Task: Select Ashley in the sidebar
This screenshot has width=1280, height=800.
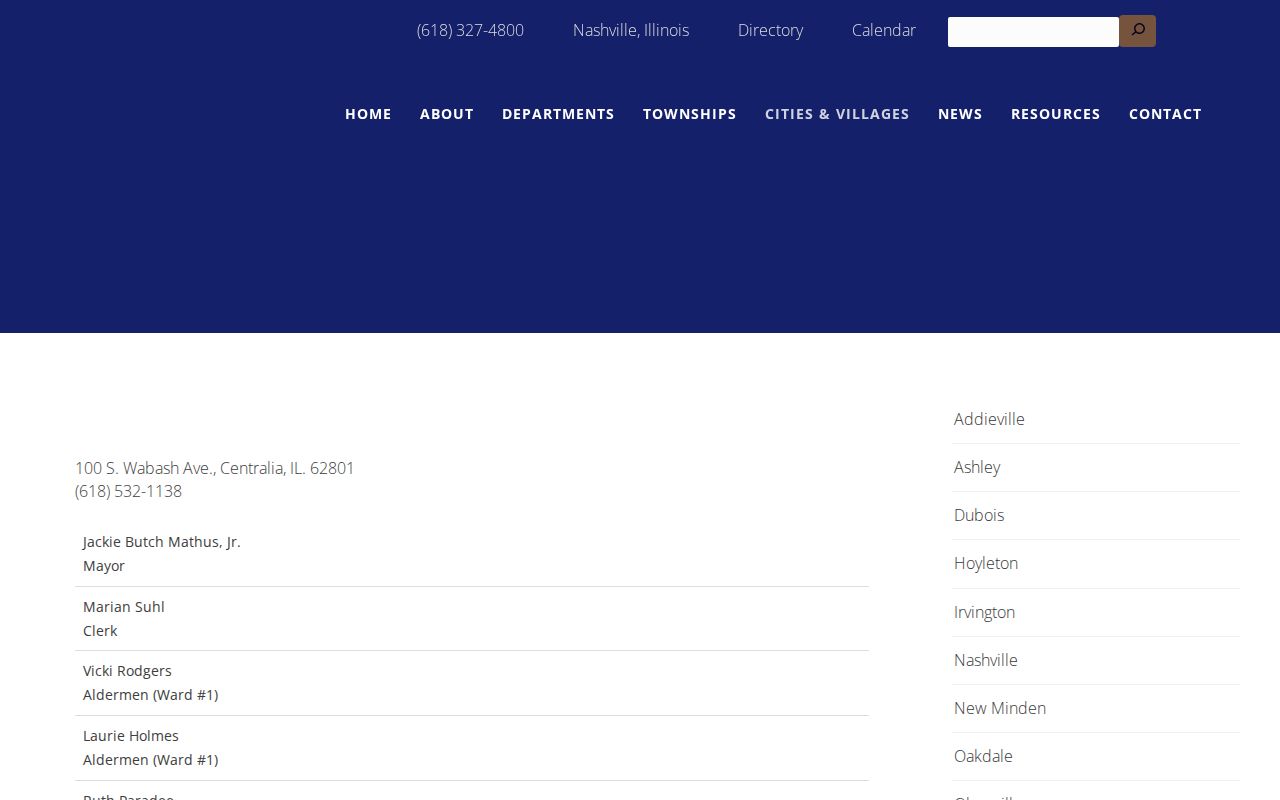Action: coord(977,467)
